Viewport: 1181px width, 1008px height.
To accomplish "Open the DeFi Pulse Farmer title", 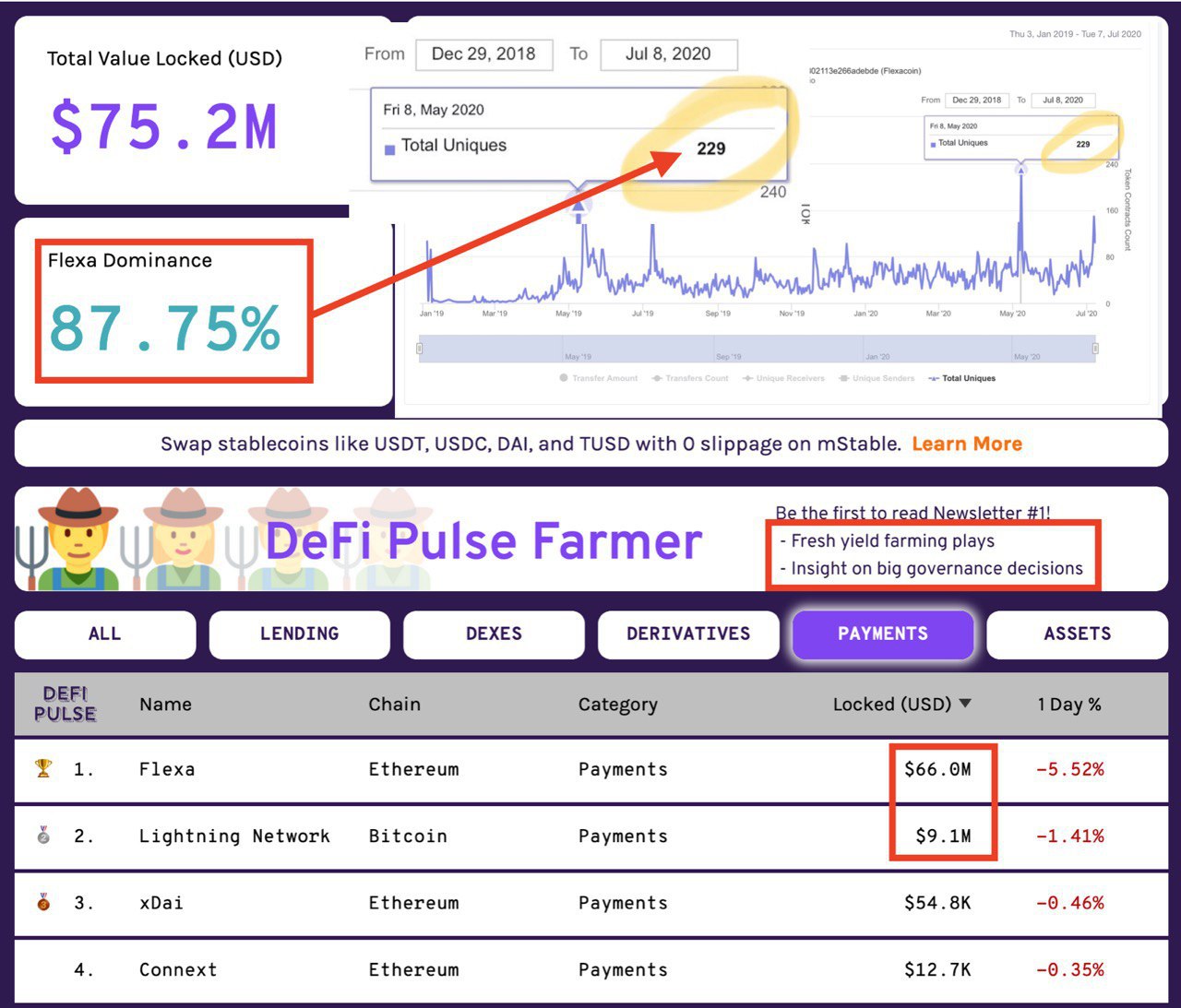I will pyautogui.click(x=484, y=540).
